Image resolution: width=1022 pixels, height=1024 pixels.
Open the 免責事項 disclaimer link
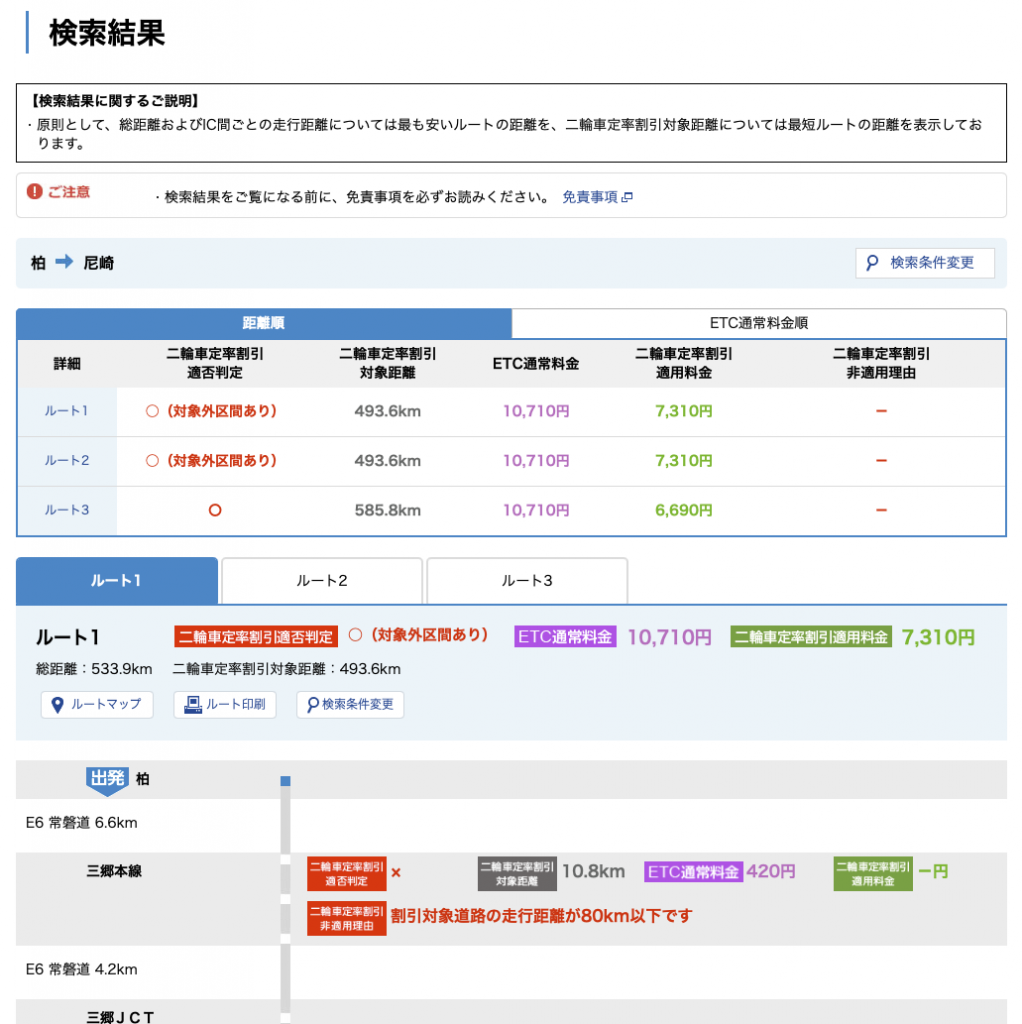click(589, 198)
